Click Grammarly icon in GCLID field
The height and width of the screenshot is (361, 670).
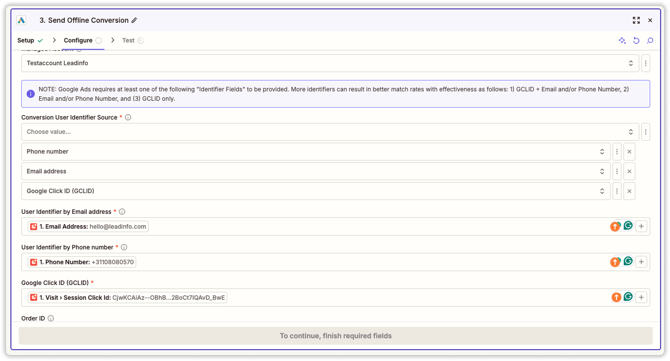pos(628,296)
